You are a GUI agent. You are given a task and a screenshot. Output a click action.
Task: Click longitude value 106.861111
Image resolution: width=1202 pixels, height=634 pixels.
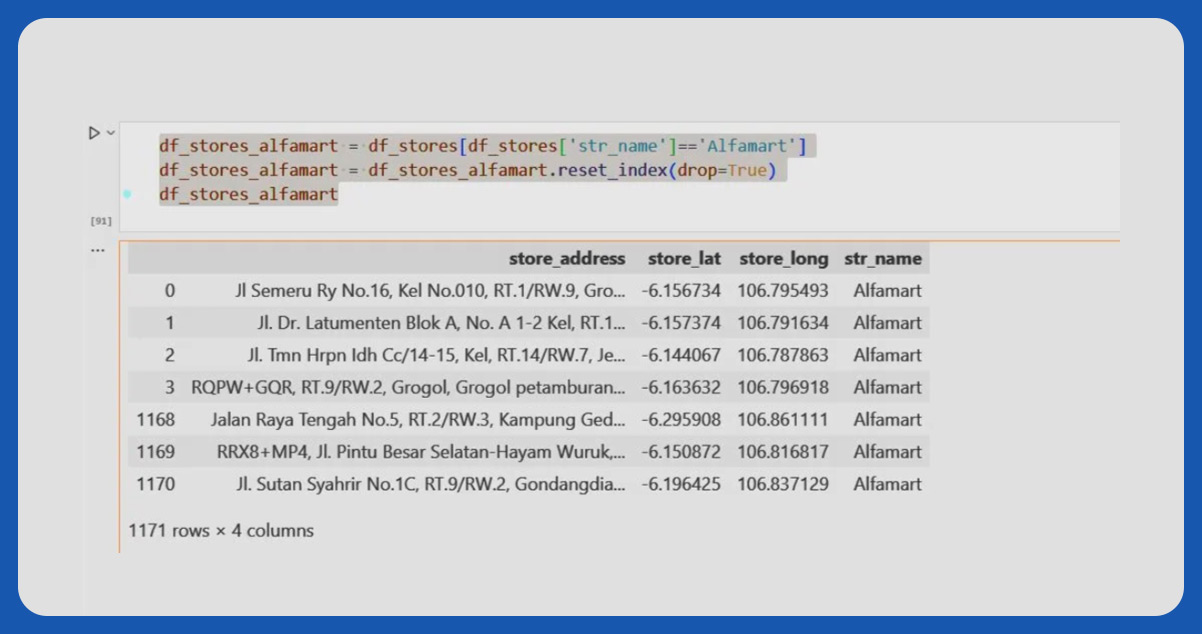click(783, 420)
